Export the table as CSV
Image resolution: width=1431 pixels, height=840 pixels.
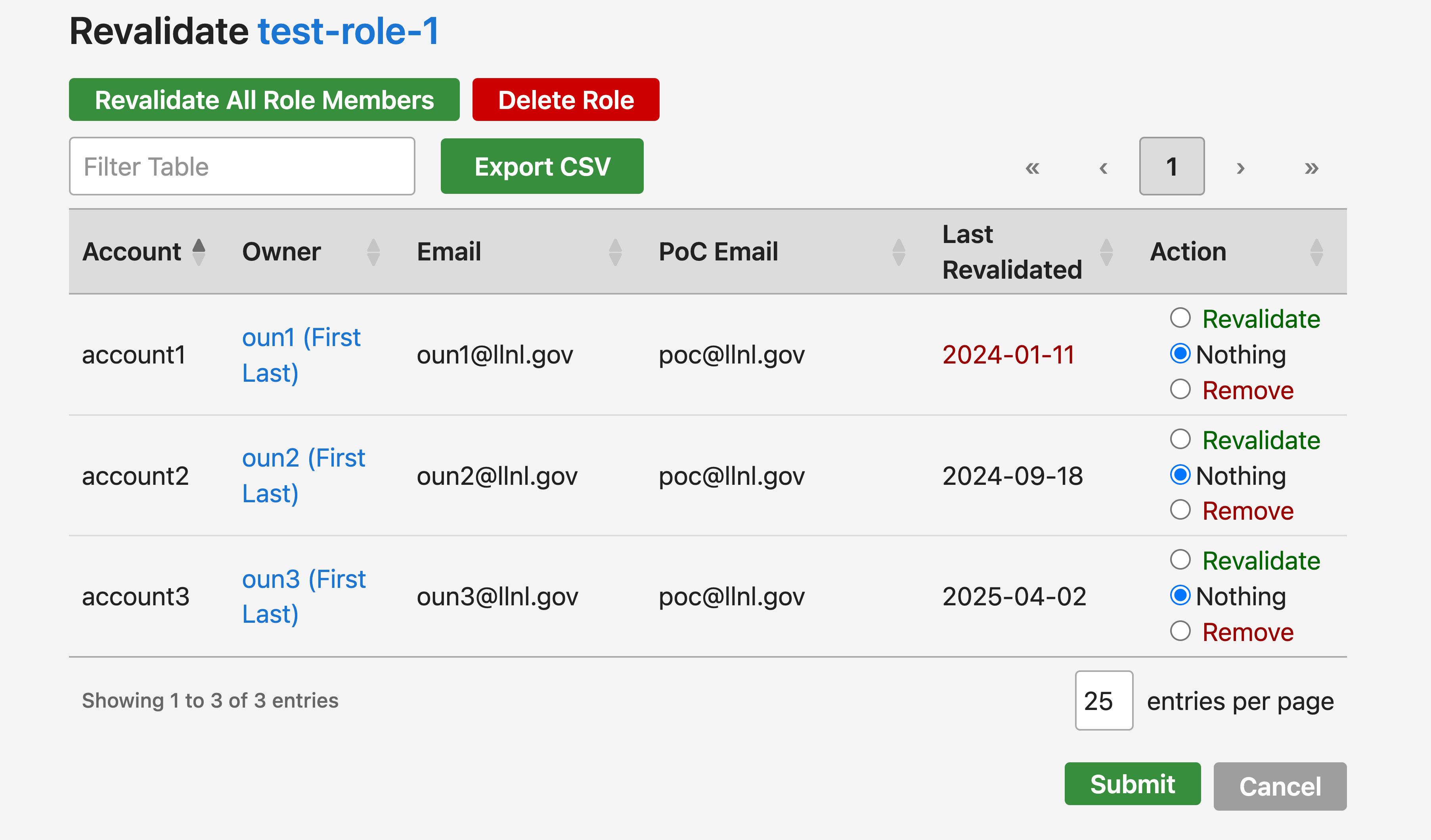542,166
